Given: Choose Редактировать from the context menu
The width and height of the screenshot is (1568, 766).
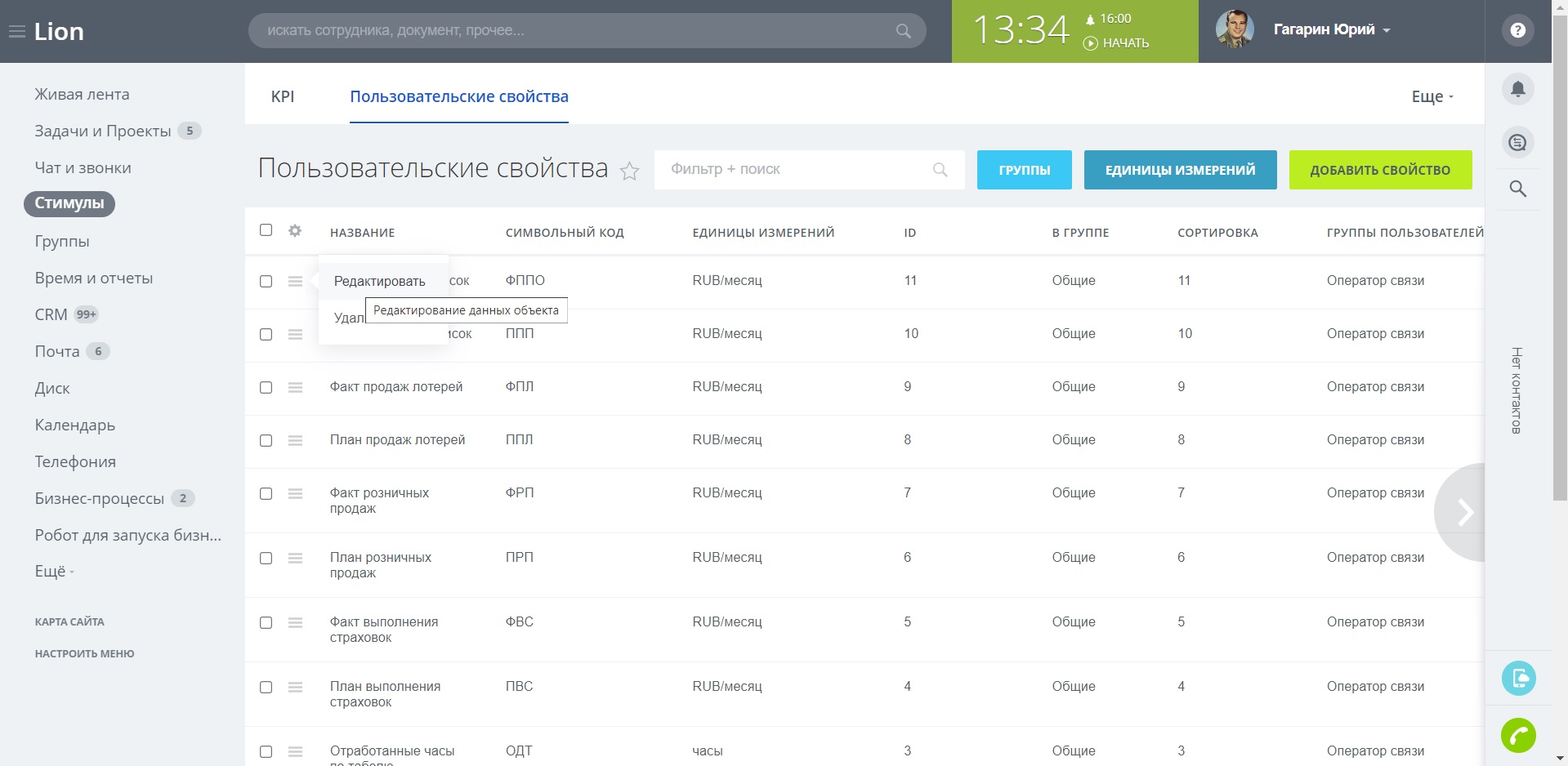Looking at the screenshot, I should tap(380, 281).
